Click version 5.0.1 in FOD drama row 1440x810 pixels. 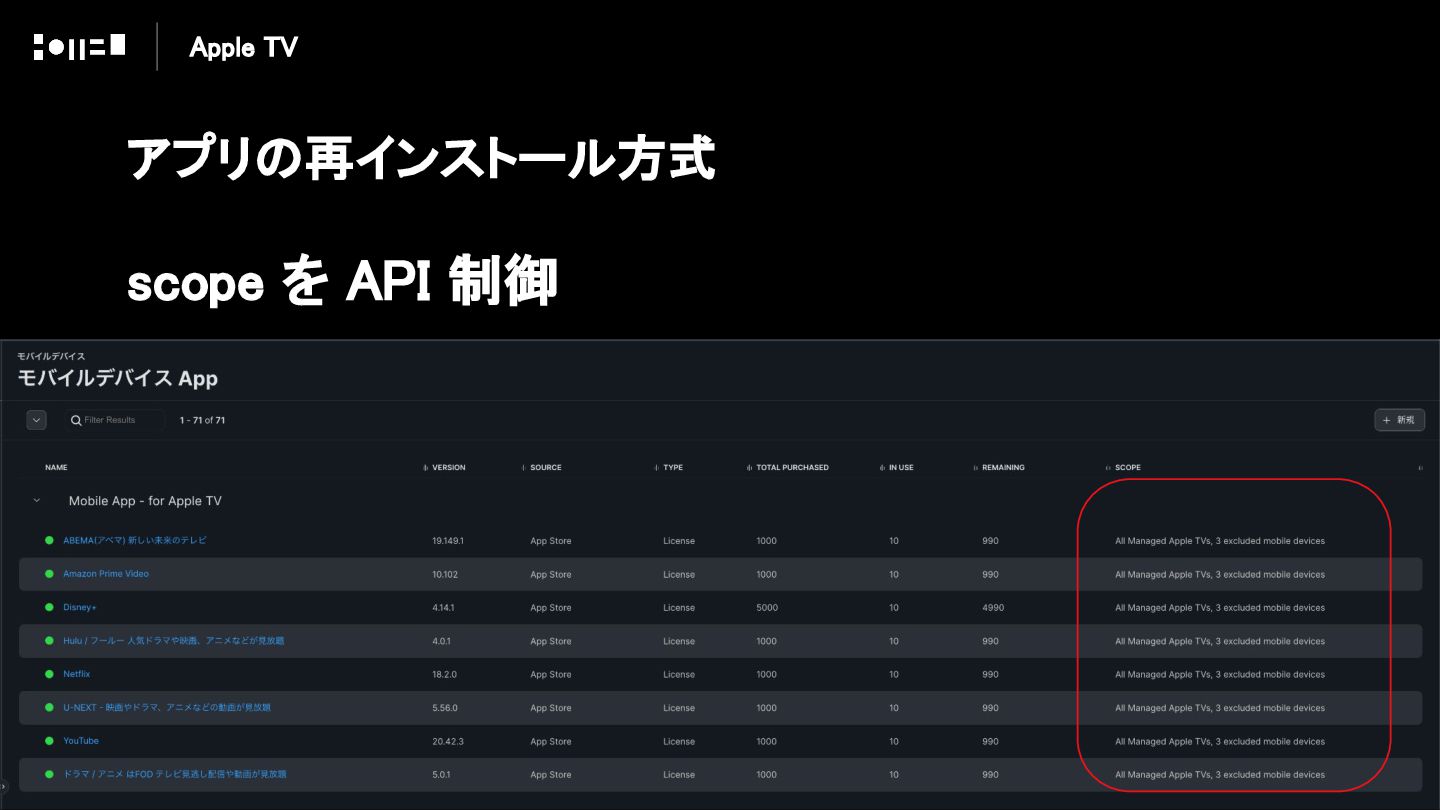tap(441, 775)
